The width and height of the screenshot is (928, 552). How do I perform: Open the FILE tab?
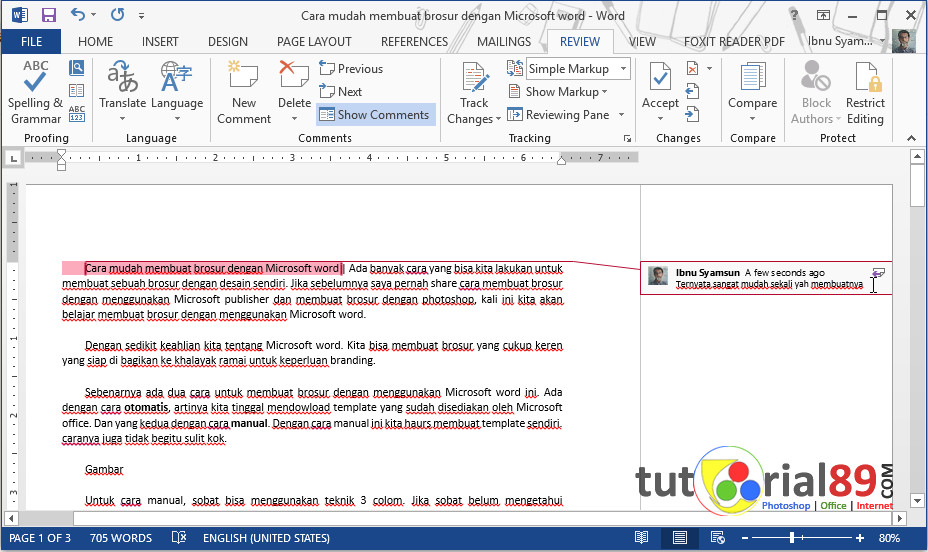click(31, 41)
